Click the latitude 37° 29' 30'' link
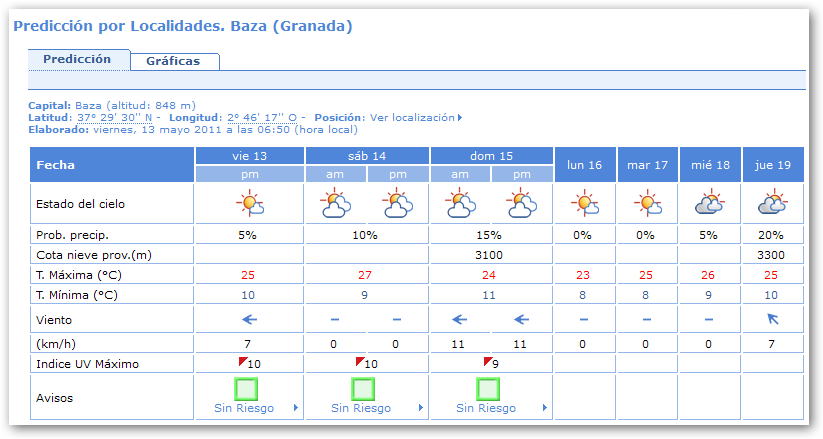The image size is (823, 439). click(98, 117)
